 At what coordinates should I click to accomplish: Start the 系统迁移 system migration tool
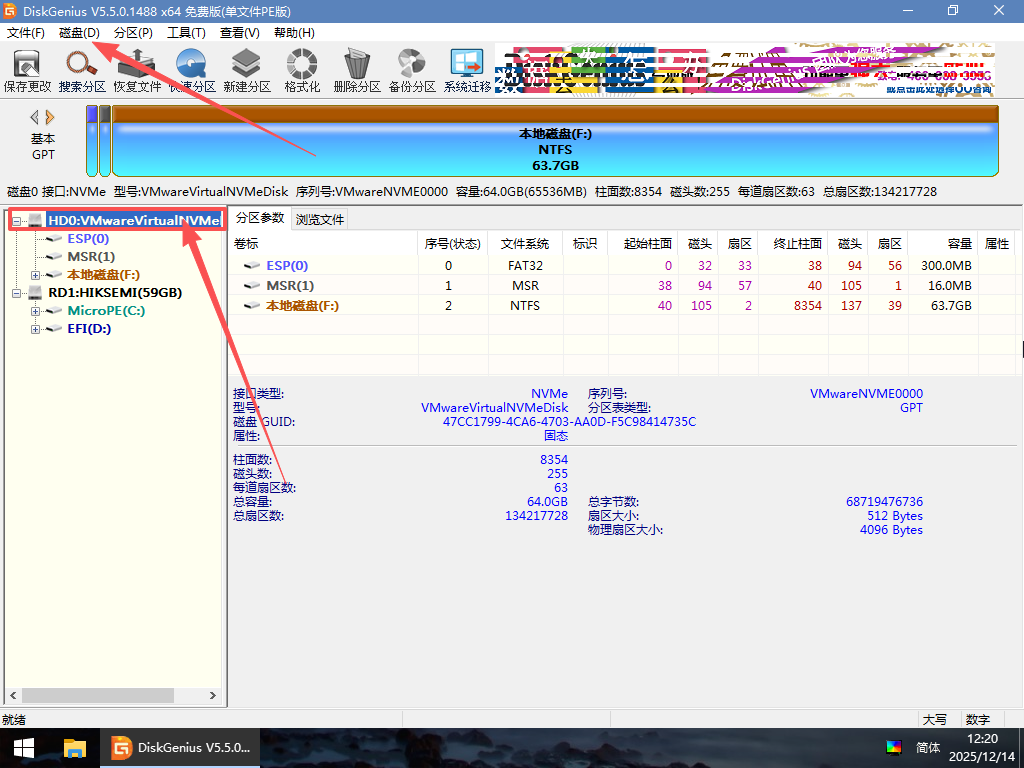pos(467,70)
